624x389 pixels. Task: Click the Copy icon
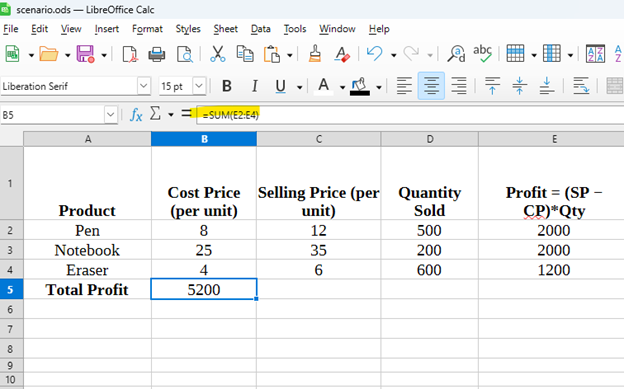pyautogui.click(x=245, y=54)
